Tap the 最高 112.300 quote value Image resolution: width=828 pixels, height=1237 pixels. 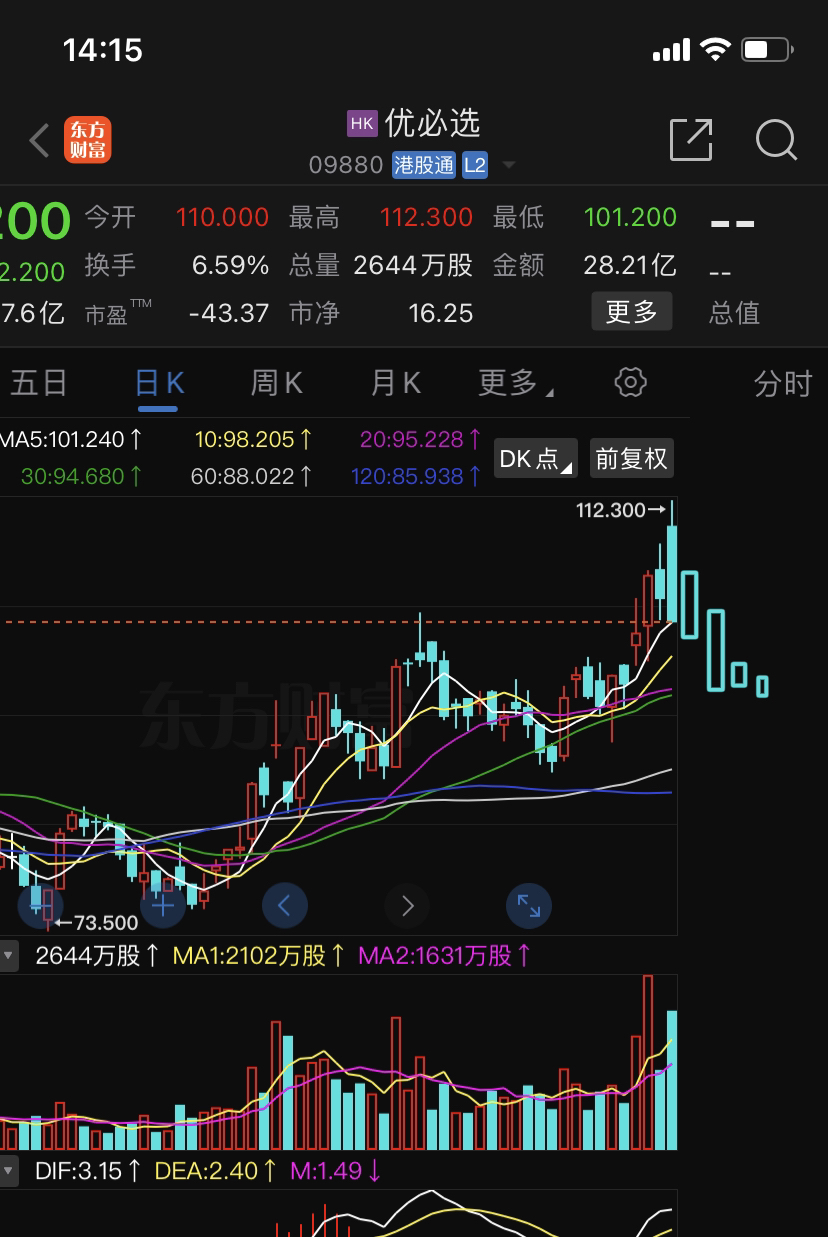[x=426, y=217]
